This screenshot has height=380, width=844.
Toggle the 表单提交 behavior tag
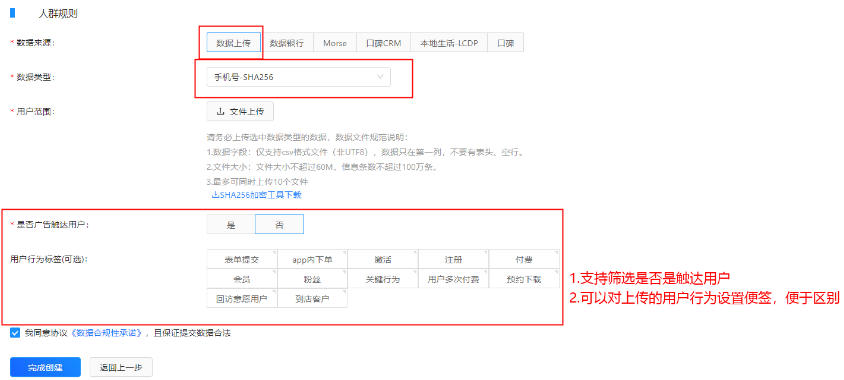coord(242,259)
